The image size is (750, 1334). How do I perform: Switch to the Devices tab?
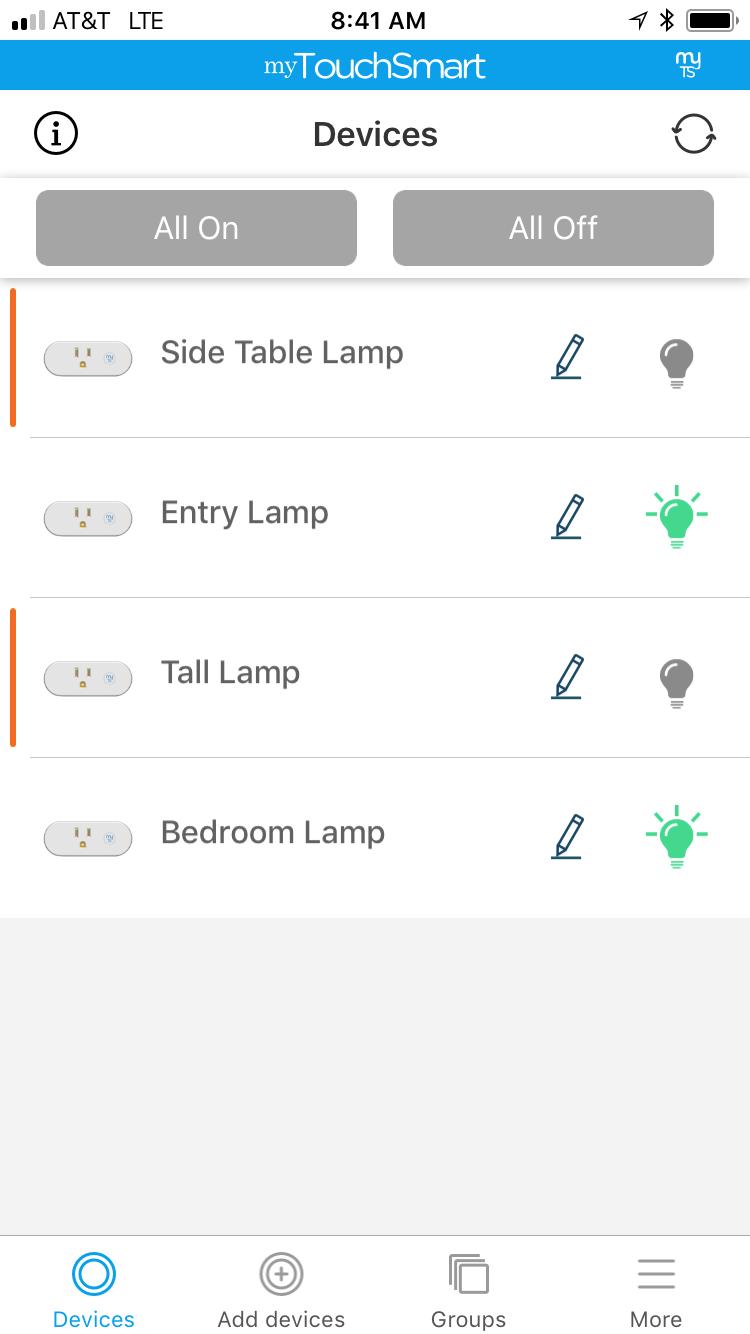(94, 1290)
